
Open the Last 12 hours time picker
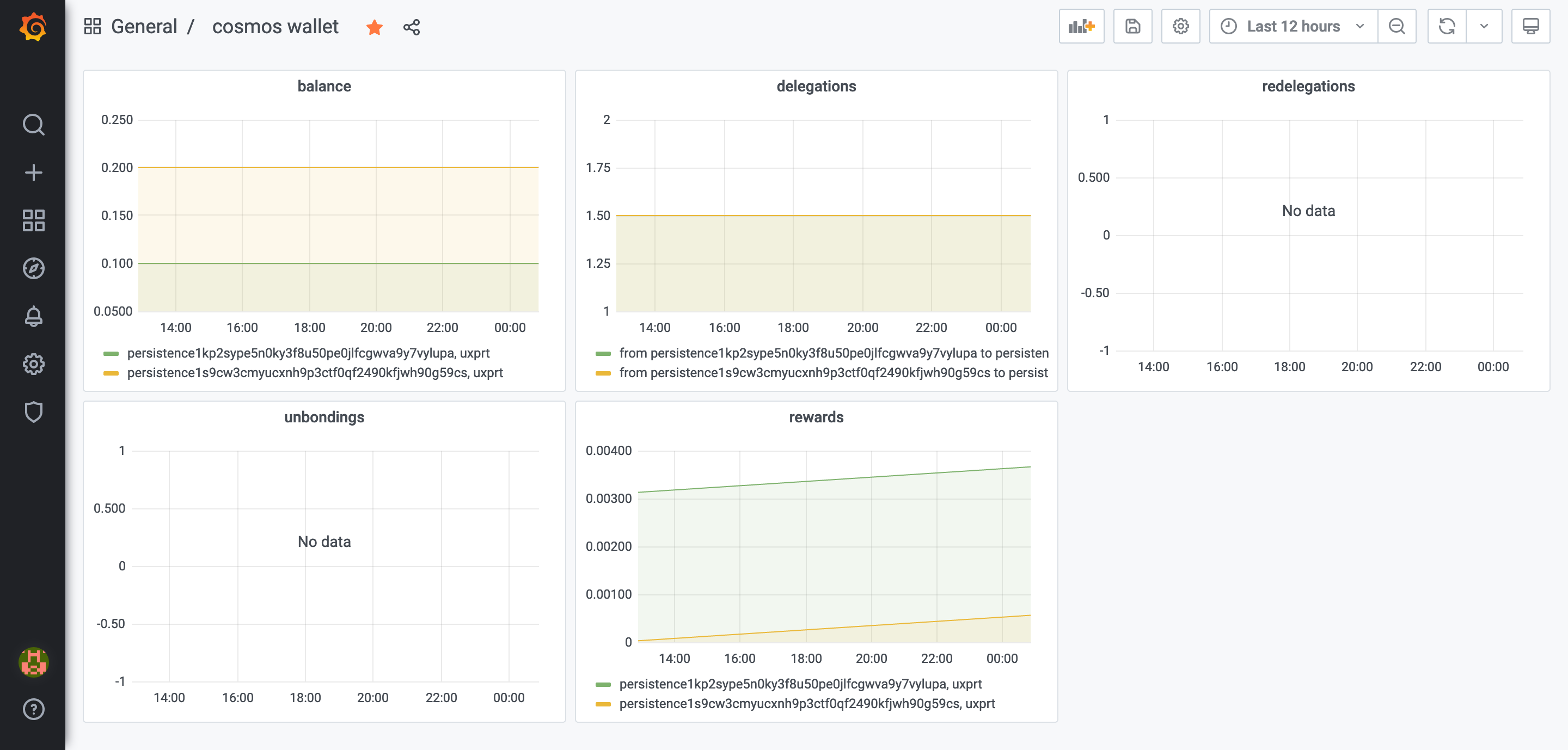1293,27
